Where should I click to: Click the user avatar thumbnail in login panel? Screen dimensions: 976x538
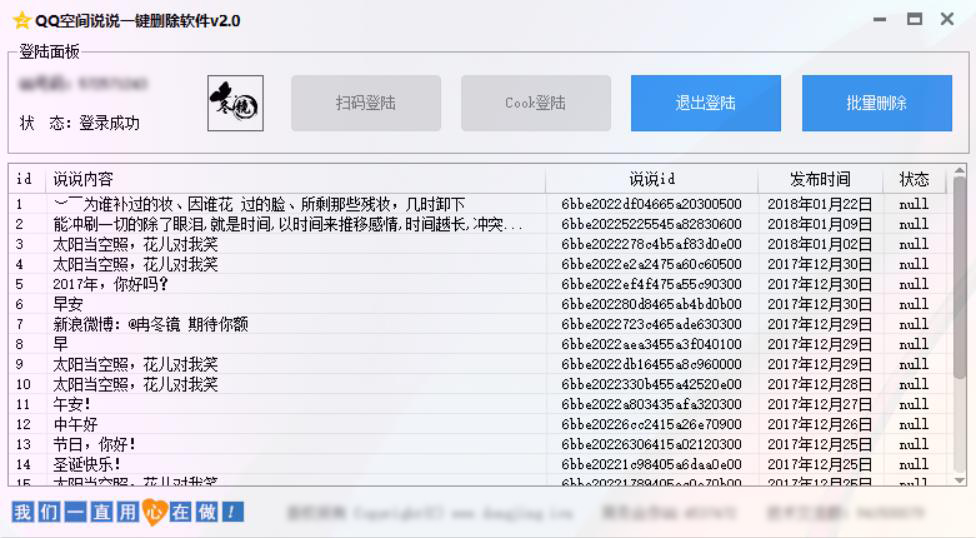tap(235, 103)
